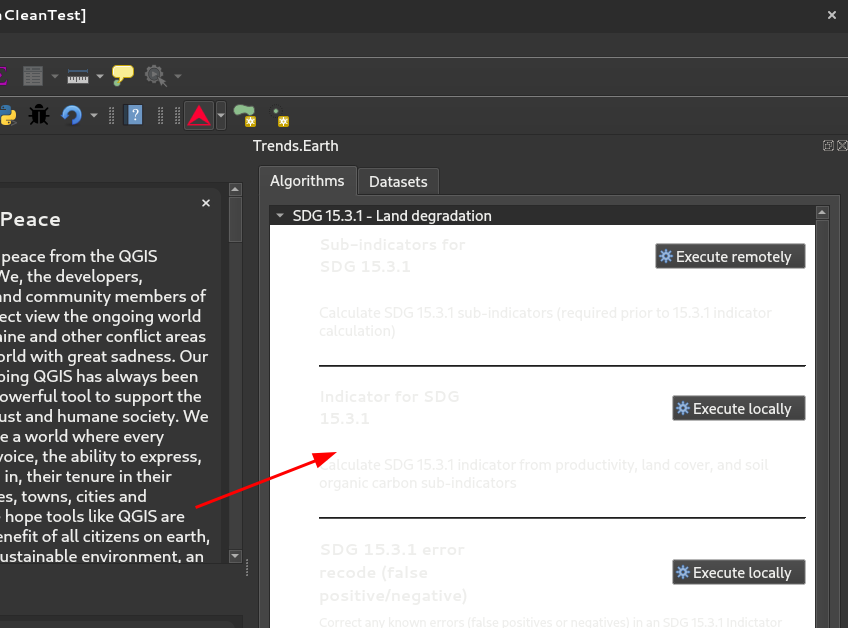The image size is (848, 628).
Task: Click Execute locally for Indicator for SDG 15.3.1
Action: 739,408
